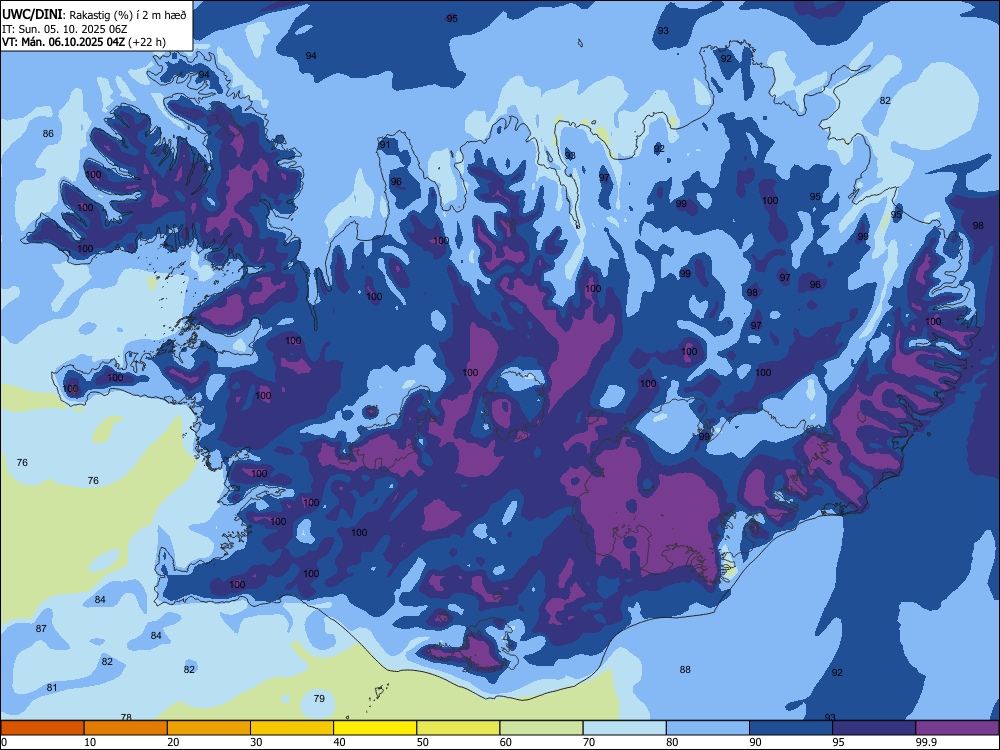The height and width of the screenshot is (750, 1000).
Task: Click the legend tick label '80'
Action: coord(672,742)
